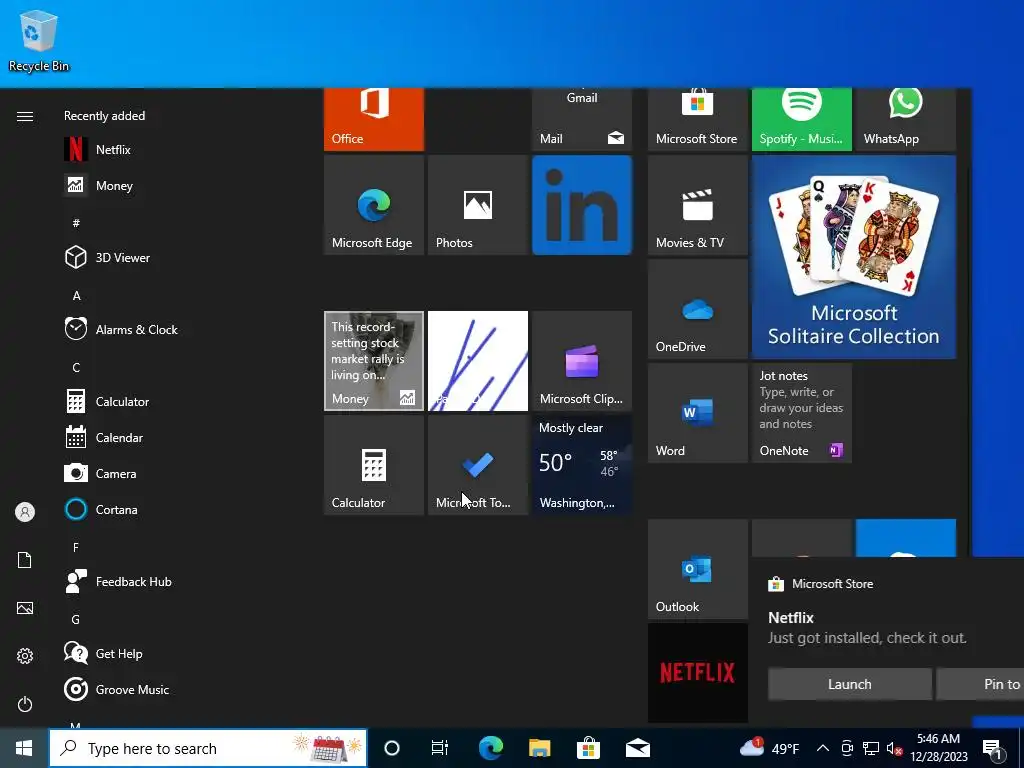Open the clock showing 5:46 AM
1024x768 pixels.
938,748
